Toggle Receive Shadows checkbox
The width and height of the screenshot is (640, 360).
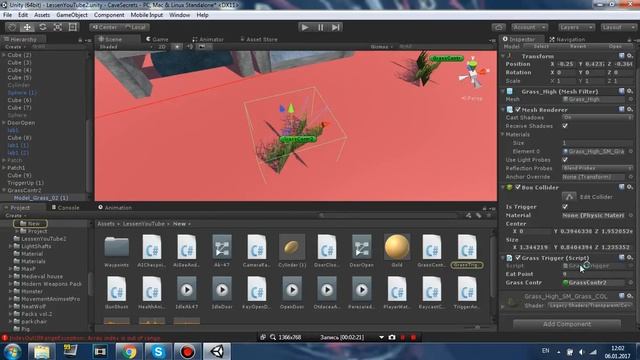point(565,126)
